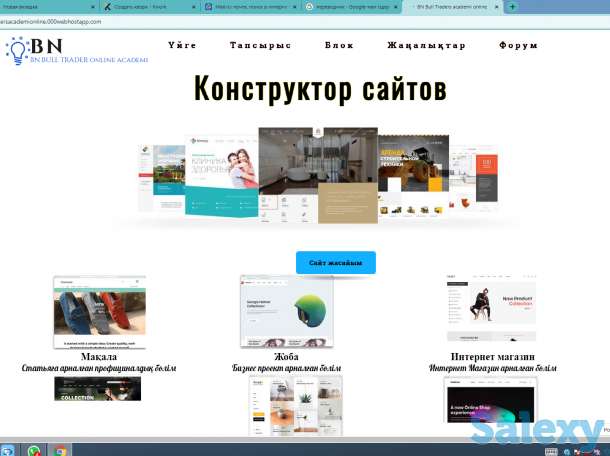
Task: Click the BN Bull Trader Online Academi text
Action: click(89, 60)
